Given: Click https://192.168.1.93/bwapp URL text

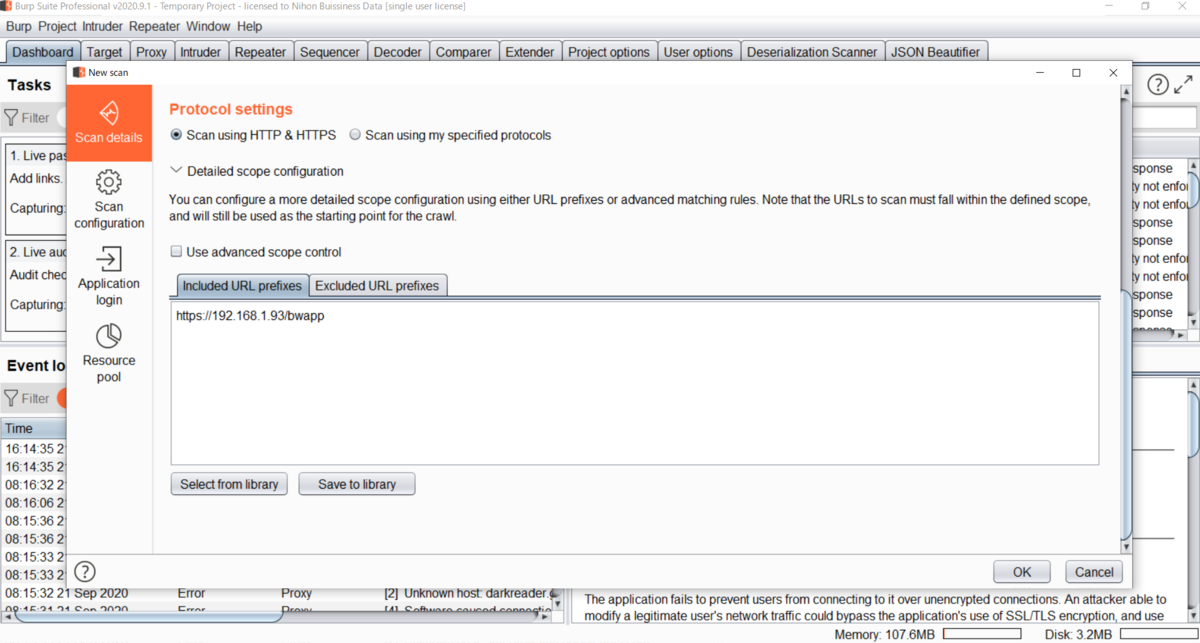Looking at the screenshot, I should (250, 316).
